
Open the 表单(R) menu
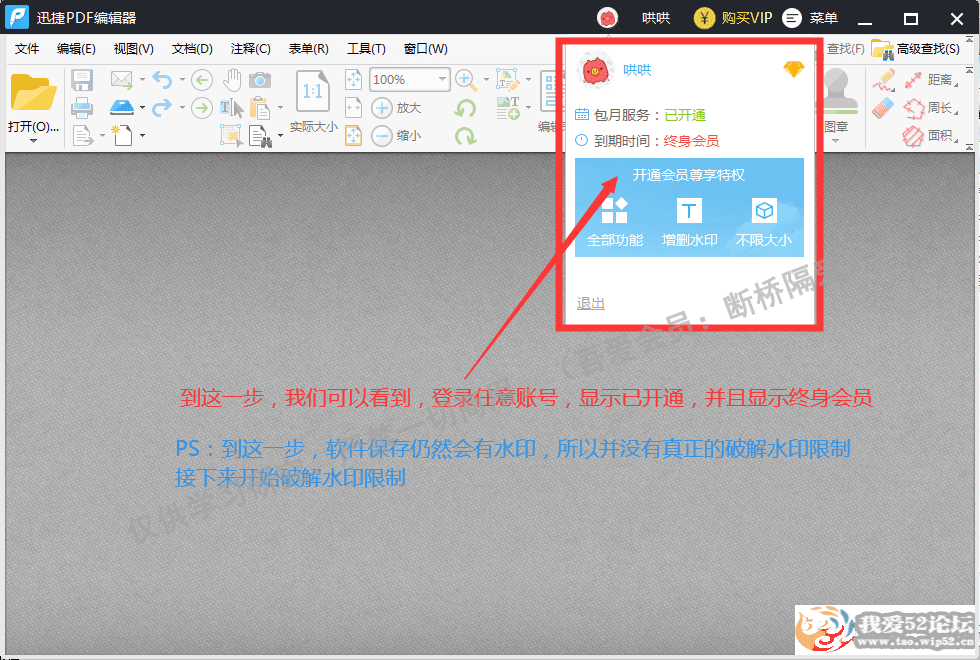[308, 49]
